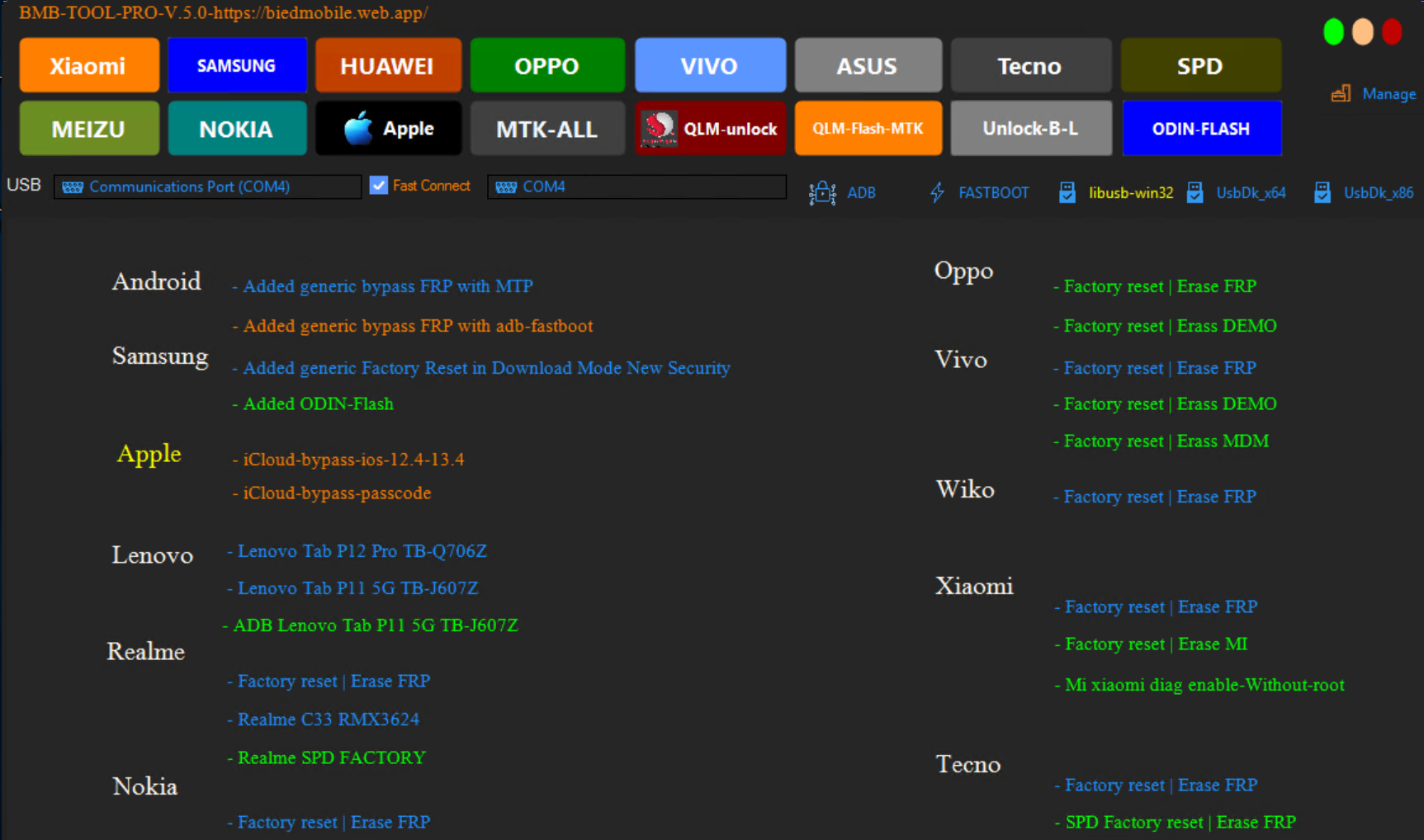Click 'Realme C33 RMX3624' entry
The image size is (1424, 840).
pos(324,720)
